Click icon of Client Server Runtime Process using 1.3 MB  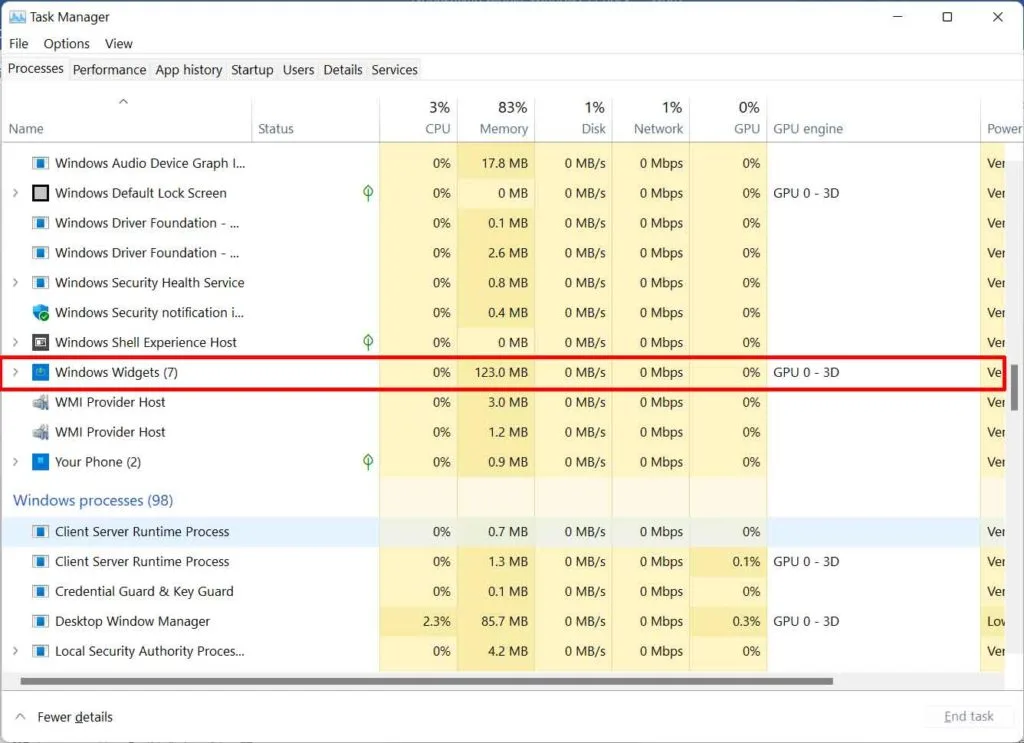[40, 561]
